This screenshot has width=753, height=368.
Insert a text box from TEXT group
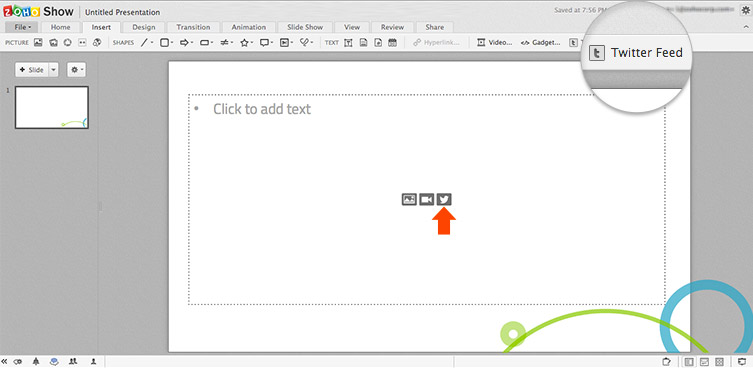point(348,42)
